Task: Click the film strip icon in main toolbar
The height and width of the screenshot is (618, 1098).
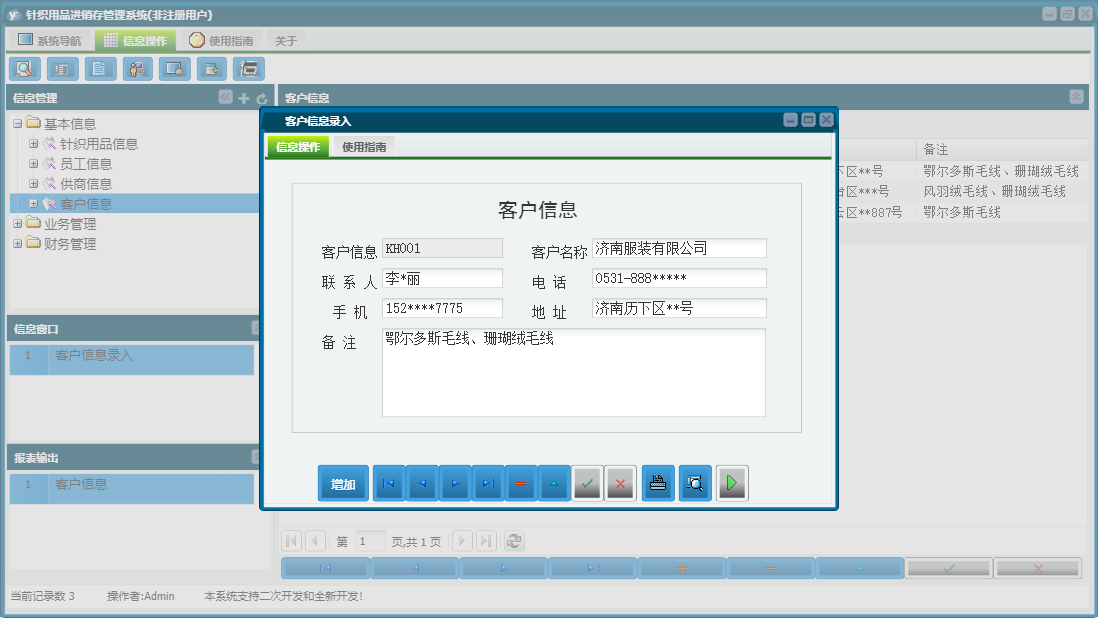Action: pos(249,69)
